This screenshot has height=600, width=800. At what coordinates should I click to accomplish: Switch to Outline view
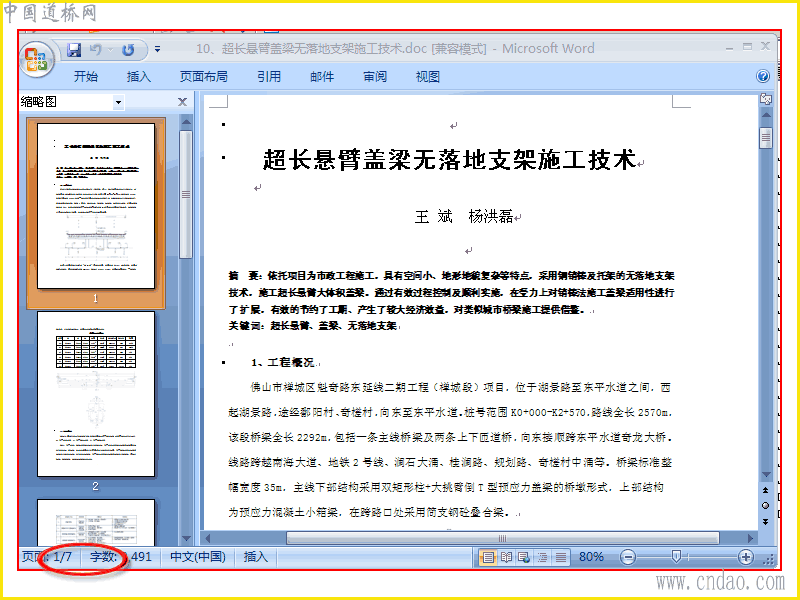[542, 557]
